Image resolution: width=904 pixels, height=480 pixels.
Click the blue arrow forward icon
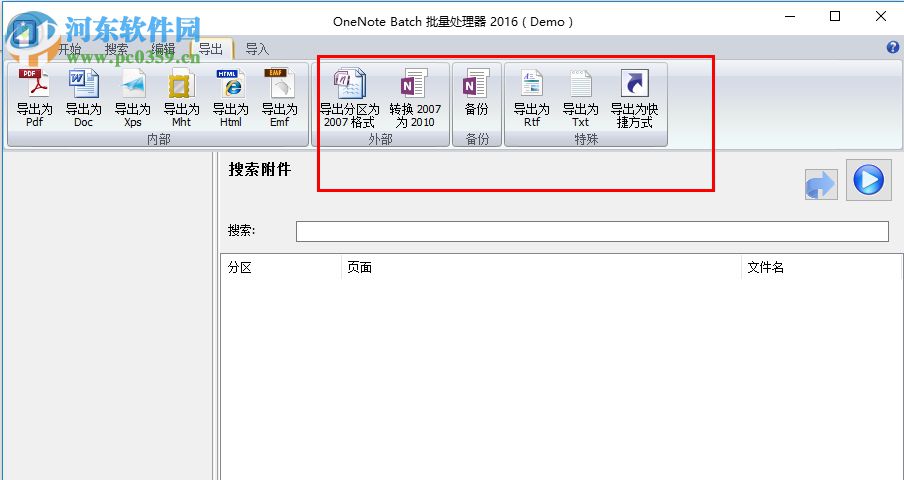821,185
